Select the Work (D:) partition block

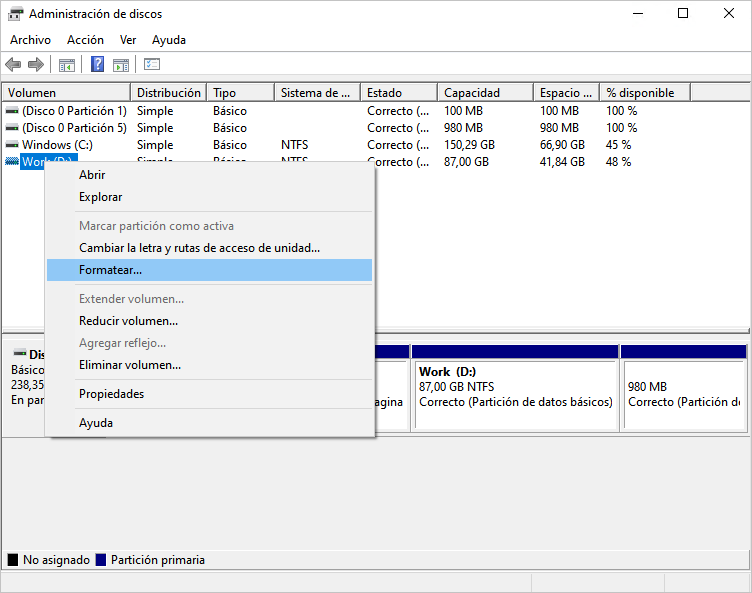click(515, 395)
